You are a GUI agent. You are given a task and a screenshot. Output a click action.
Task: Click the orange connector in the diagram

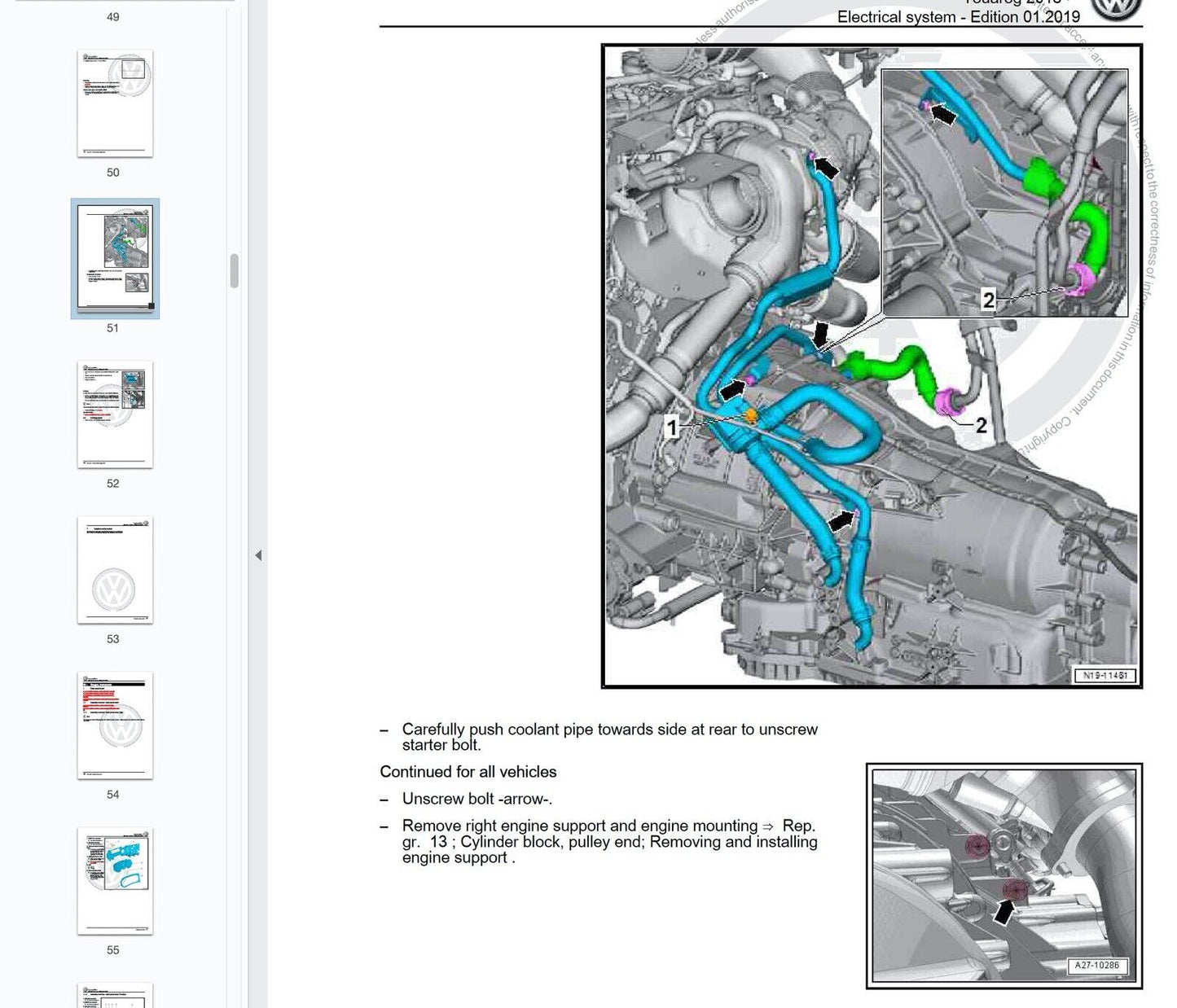(751, 416)
